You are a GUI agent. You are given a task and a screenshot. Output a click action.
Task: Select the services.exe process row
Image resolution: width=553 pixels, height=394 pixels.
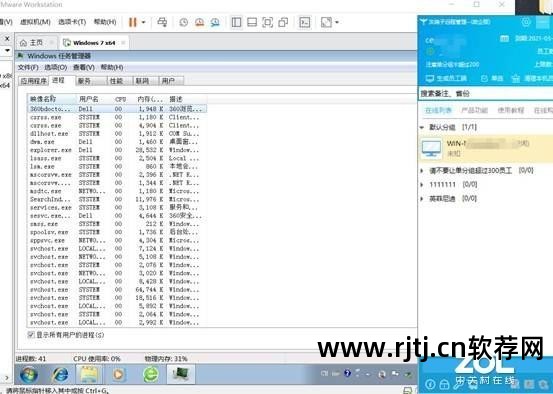tap(117, 207)
